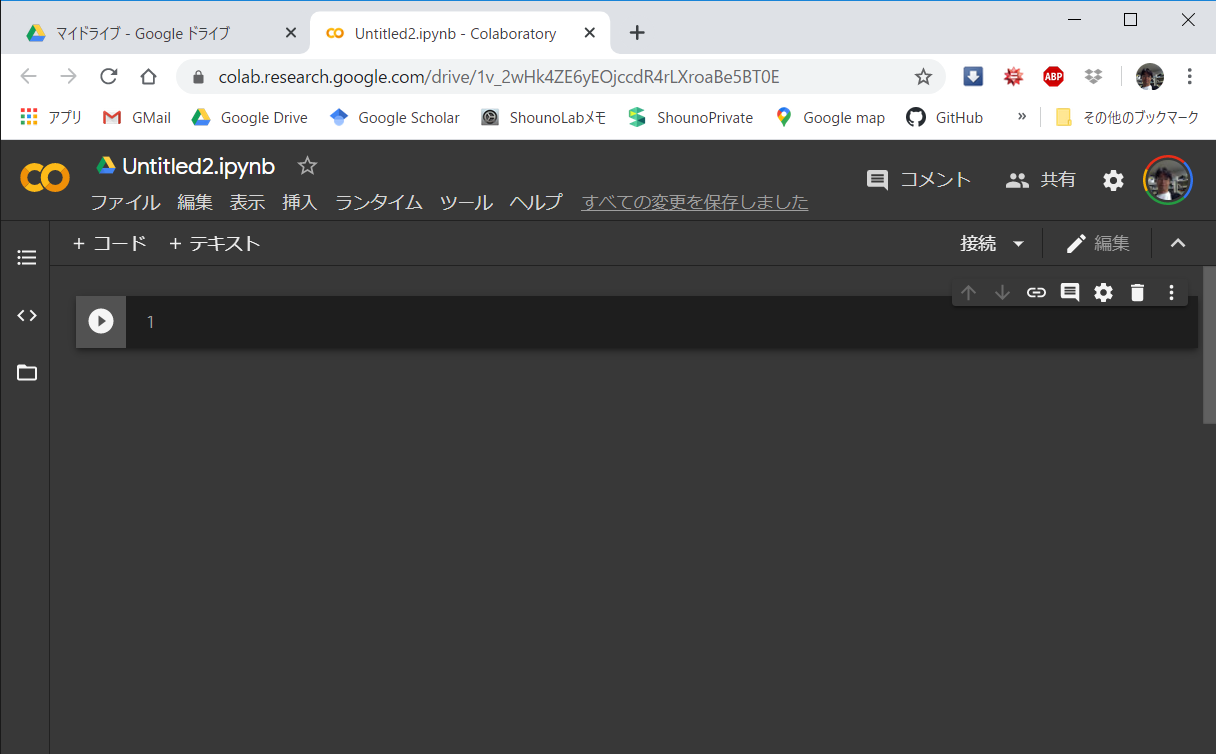Open the Dropbox extension icon
Screen dimensions: 1216x754
[x=1093, y=77]
